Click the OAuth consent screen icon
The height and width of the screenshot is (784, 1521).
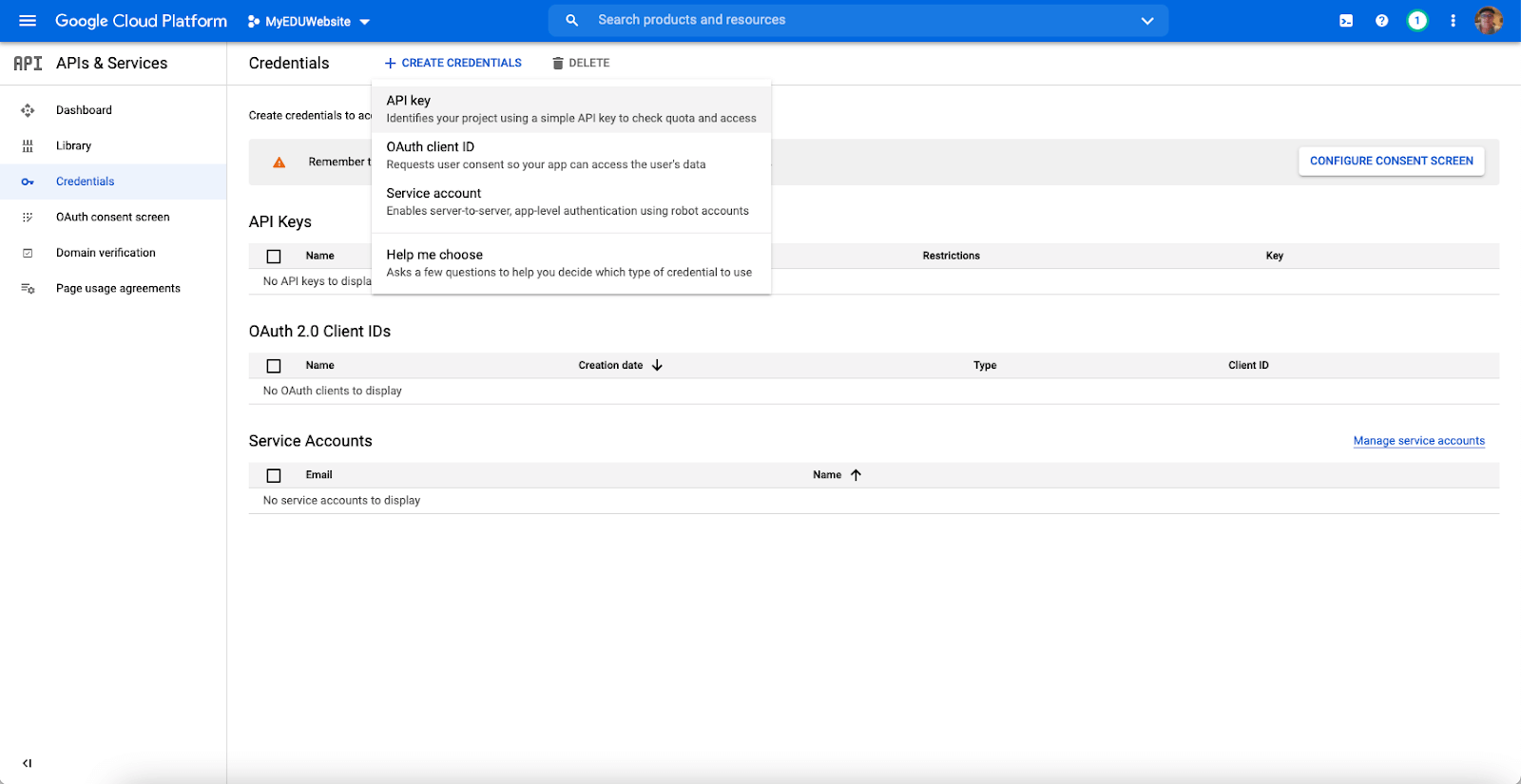click(28, 218)
